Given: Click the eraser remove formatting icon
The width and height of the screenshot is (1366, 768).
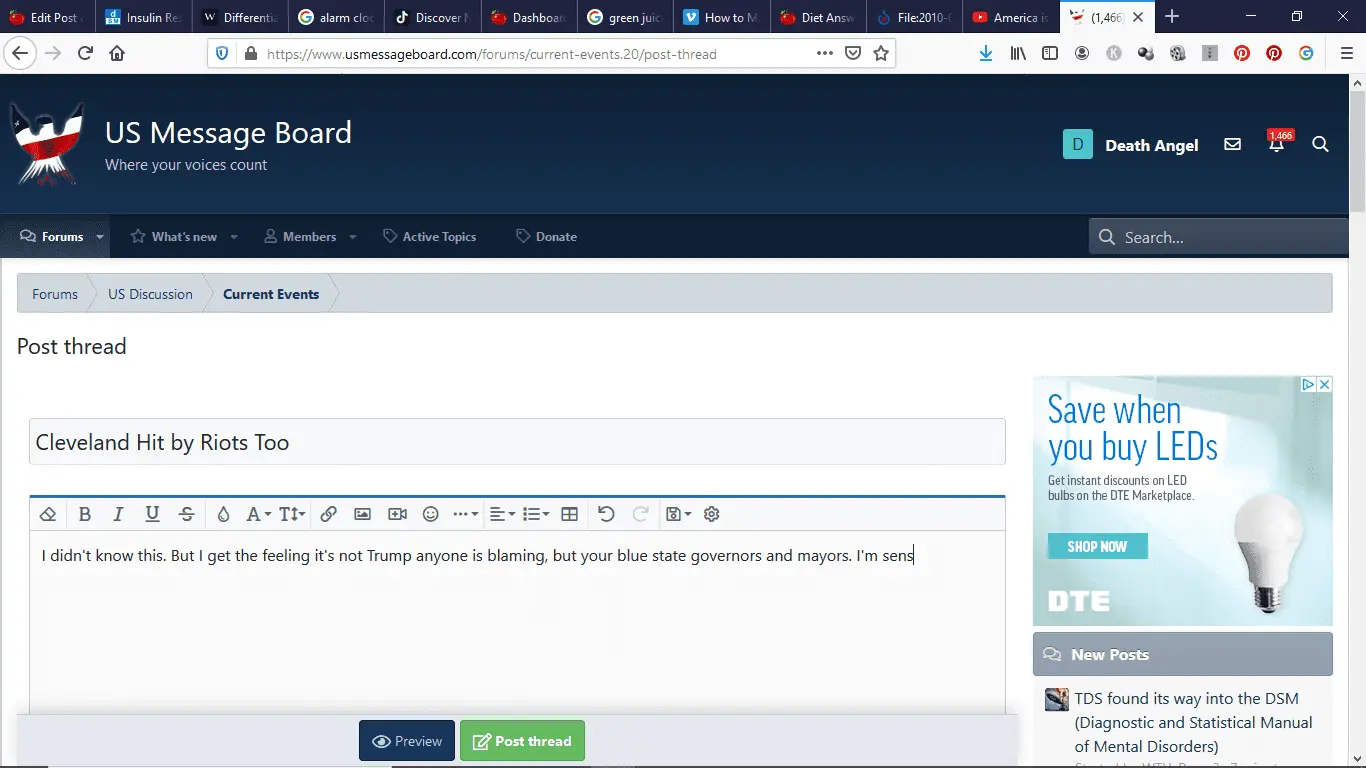Looking at the screenshot, I should tap(48, 514).
